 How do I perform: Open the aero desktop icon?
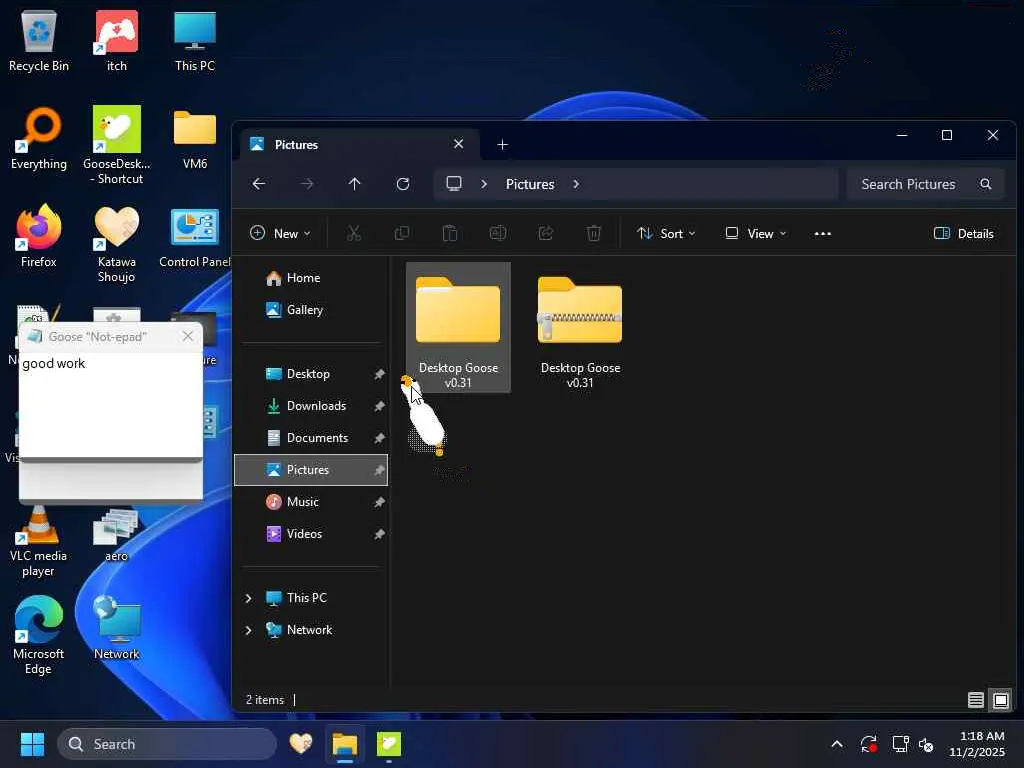[116, 537]
